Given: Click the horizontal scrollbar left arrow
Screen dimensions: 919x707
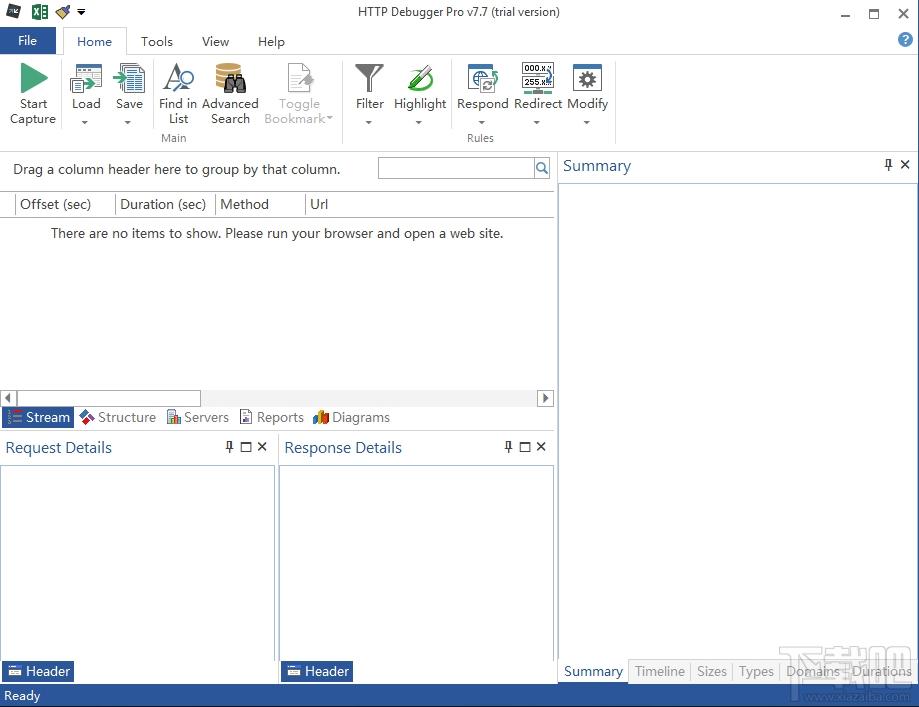Looking at the screenshot, I should point(8,398).
